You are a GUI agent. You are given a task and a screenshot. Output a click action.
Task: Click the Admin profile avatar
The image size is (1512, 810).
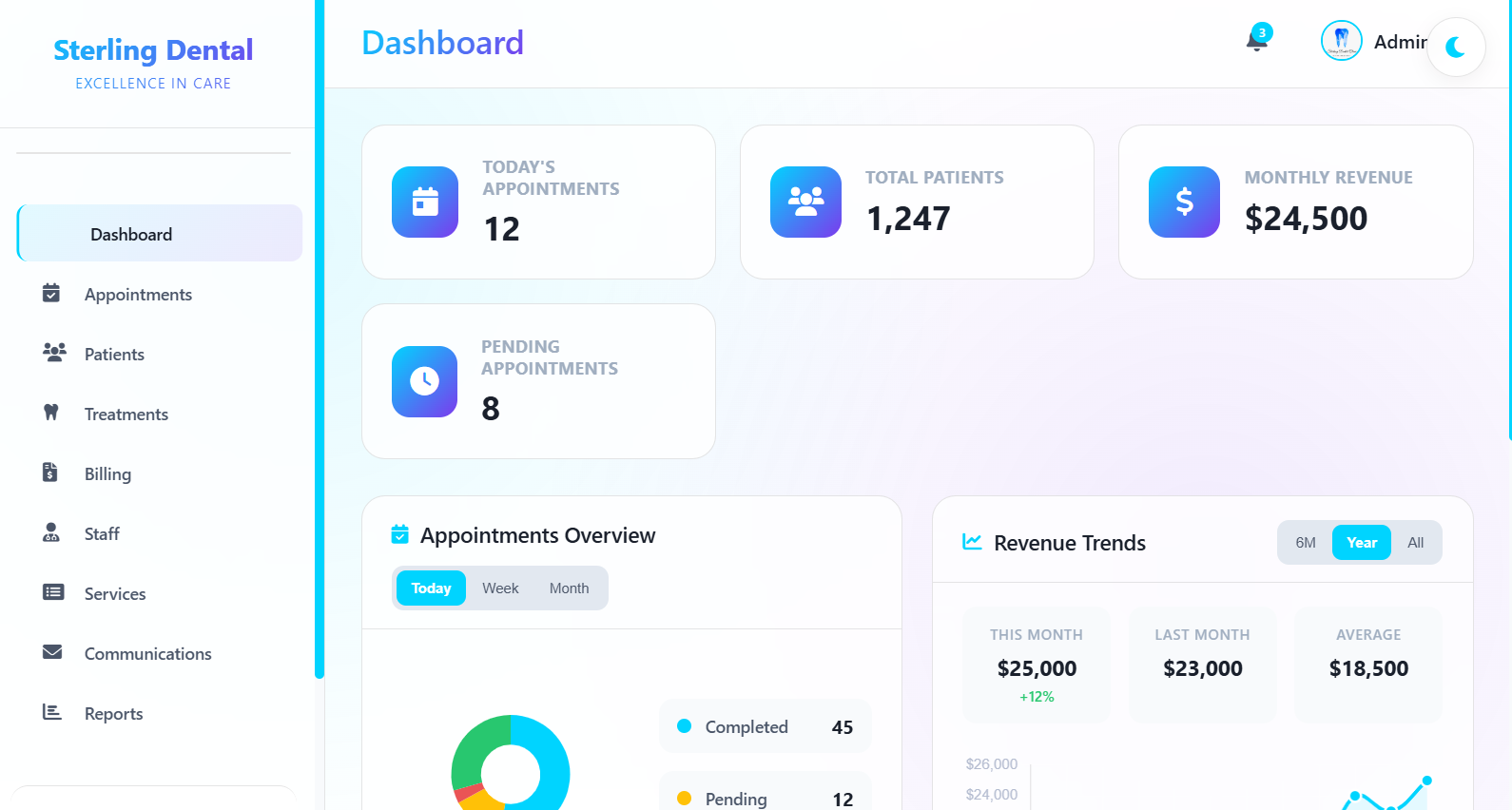pyautogui.click(x=1342, y=41)
